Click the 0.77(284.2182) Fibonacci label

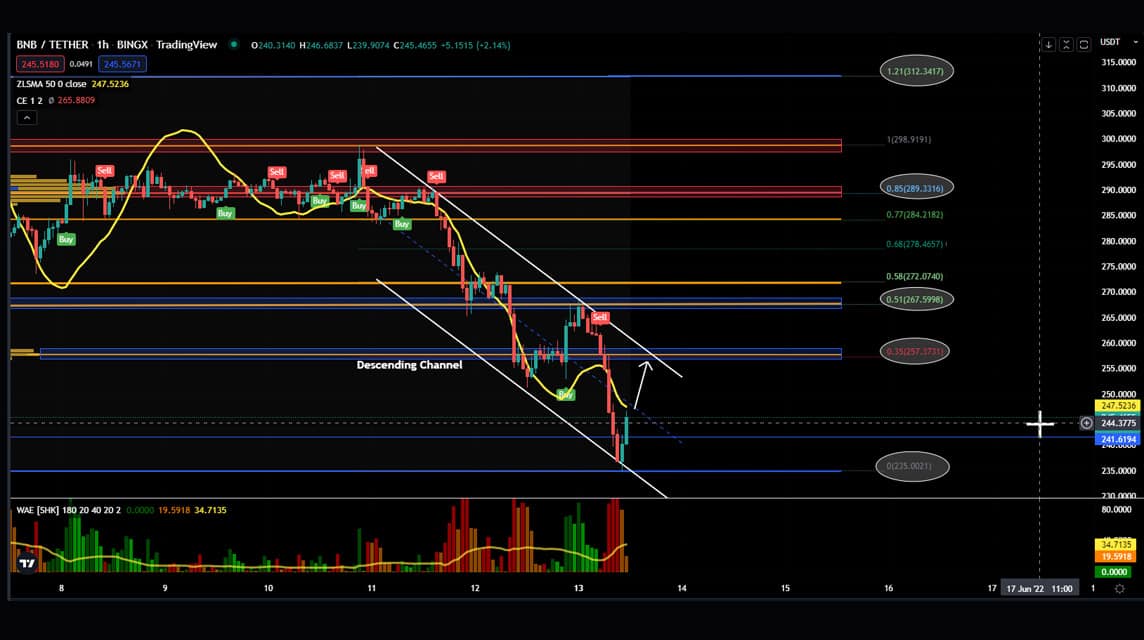[x=915, y=215]
